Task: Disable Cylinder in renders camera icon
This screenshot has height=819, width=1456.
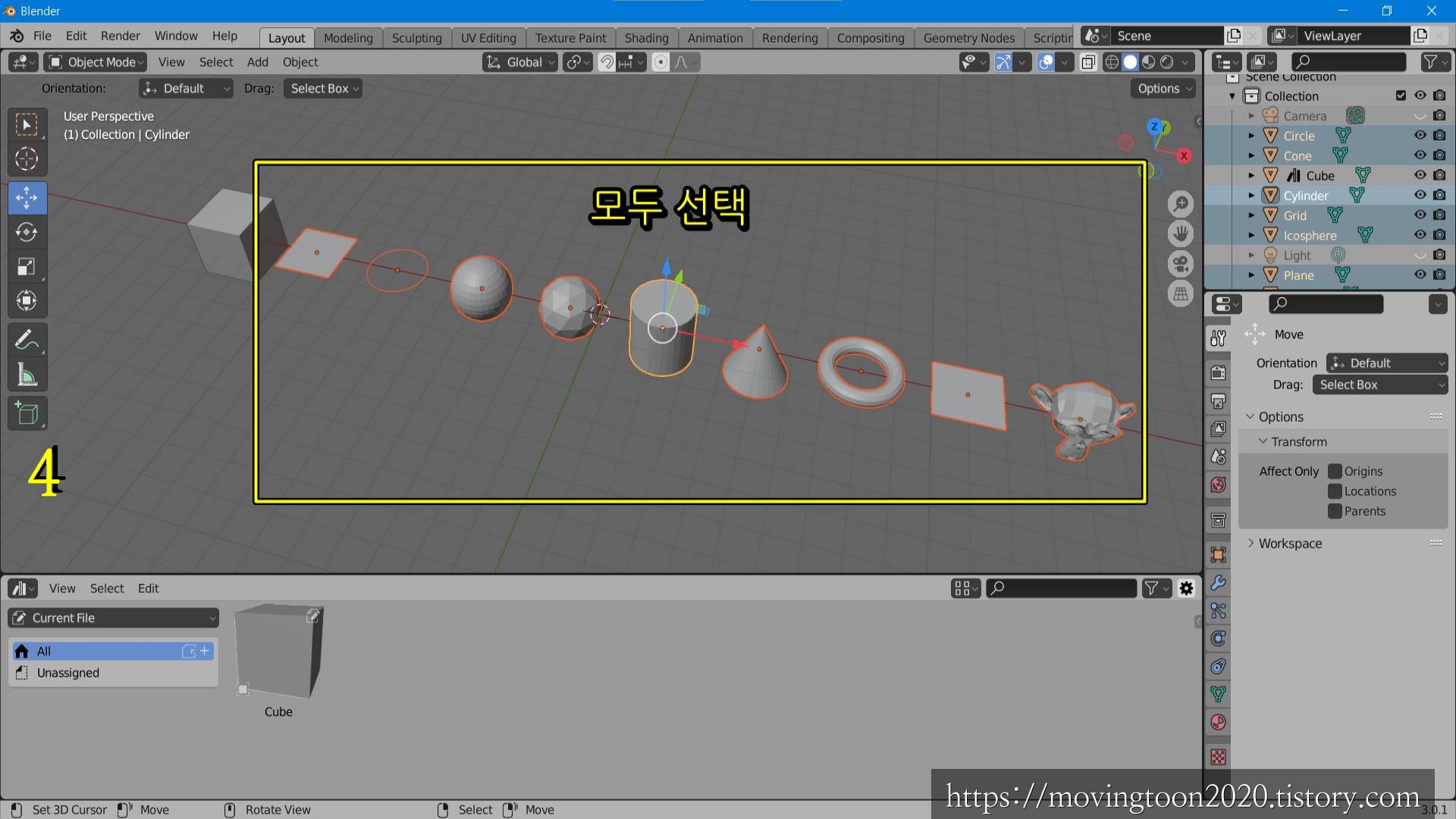Action: click(x=1439, y=195)
